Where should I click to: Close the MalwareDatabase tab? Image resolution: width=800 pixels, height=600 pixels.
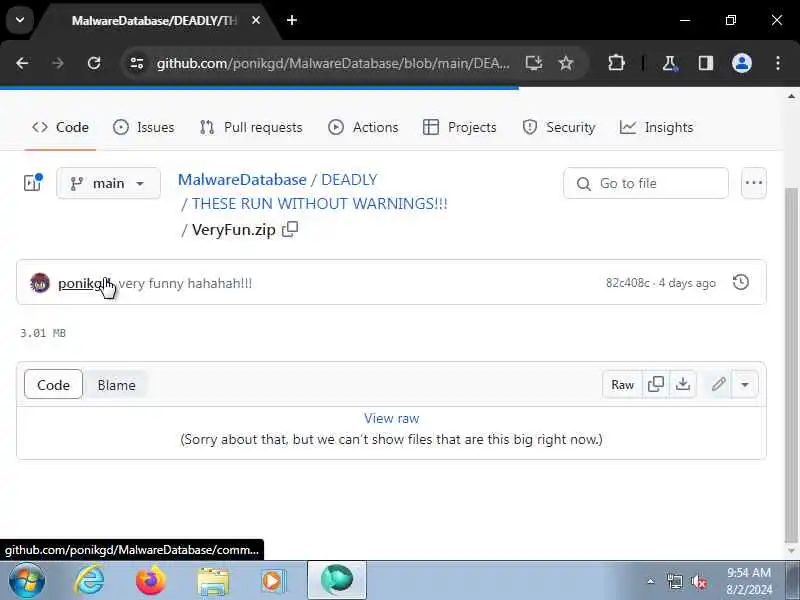[256, 20]
